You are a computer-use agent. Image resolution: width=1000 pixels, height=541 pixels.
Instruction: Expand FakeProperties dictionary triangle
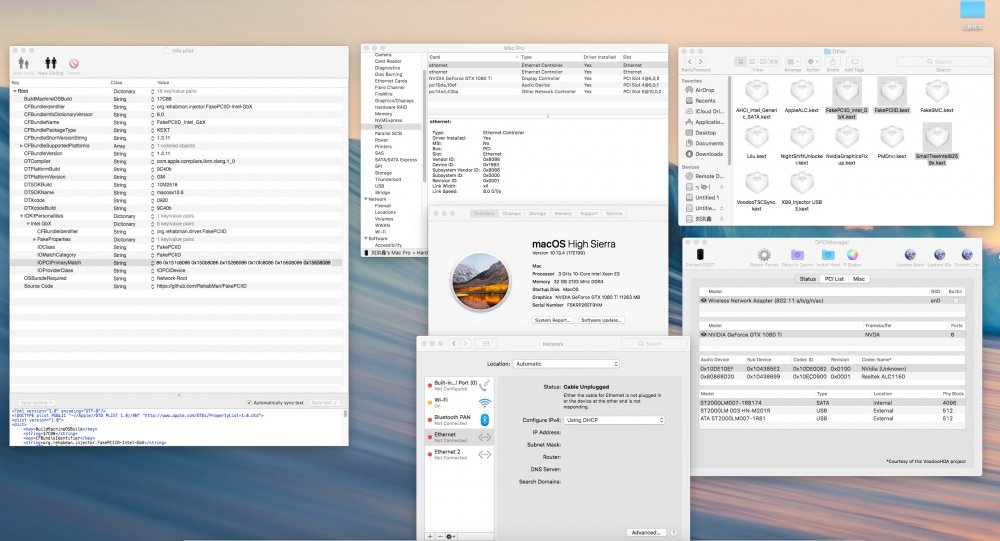point(34,239)
